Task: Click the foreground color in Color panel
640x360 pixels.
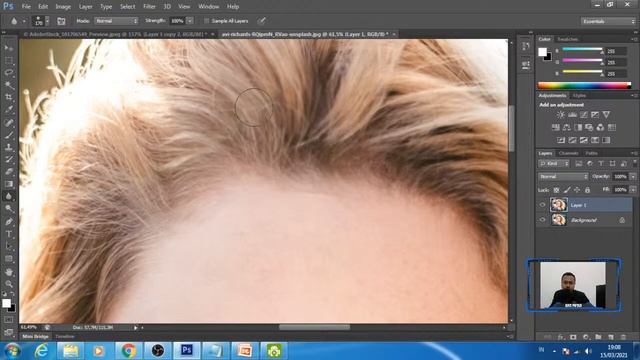Action: pyautogui.click(x=542, y=52)
